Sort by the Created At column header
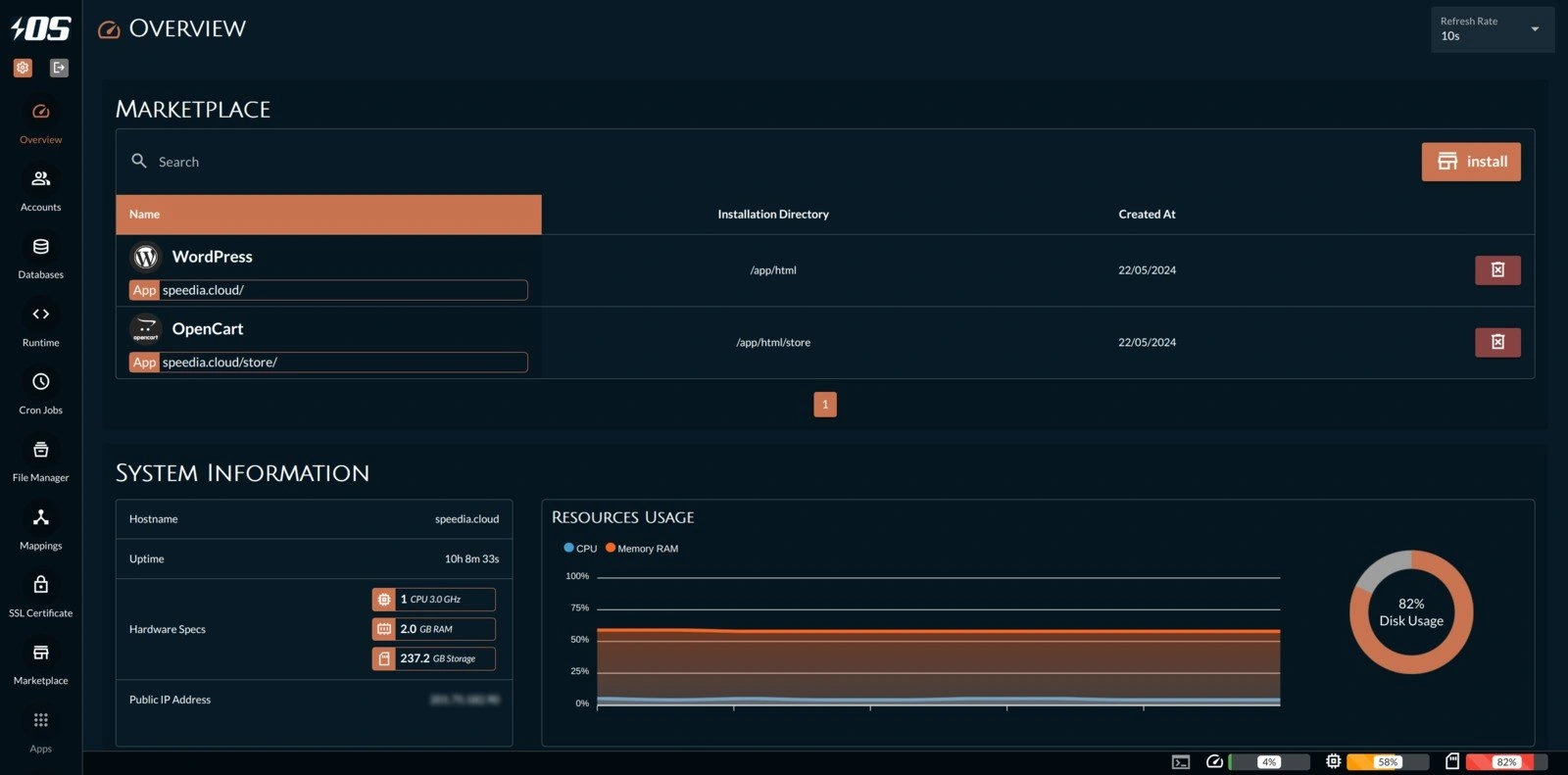 1147,215
